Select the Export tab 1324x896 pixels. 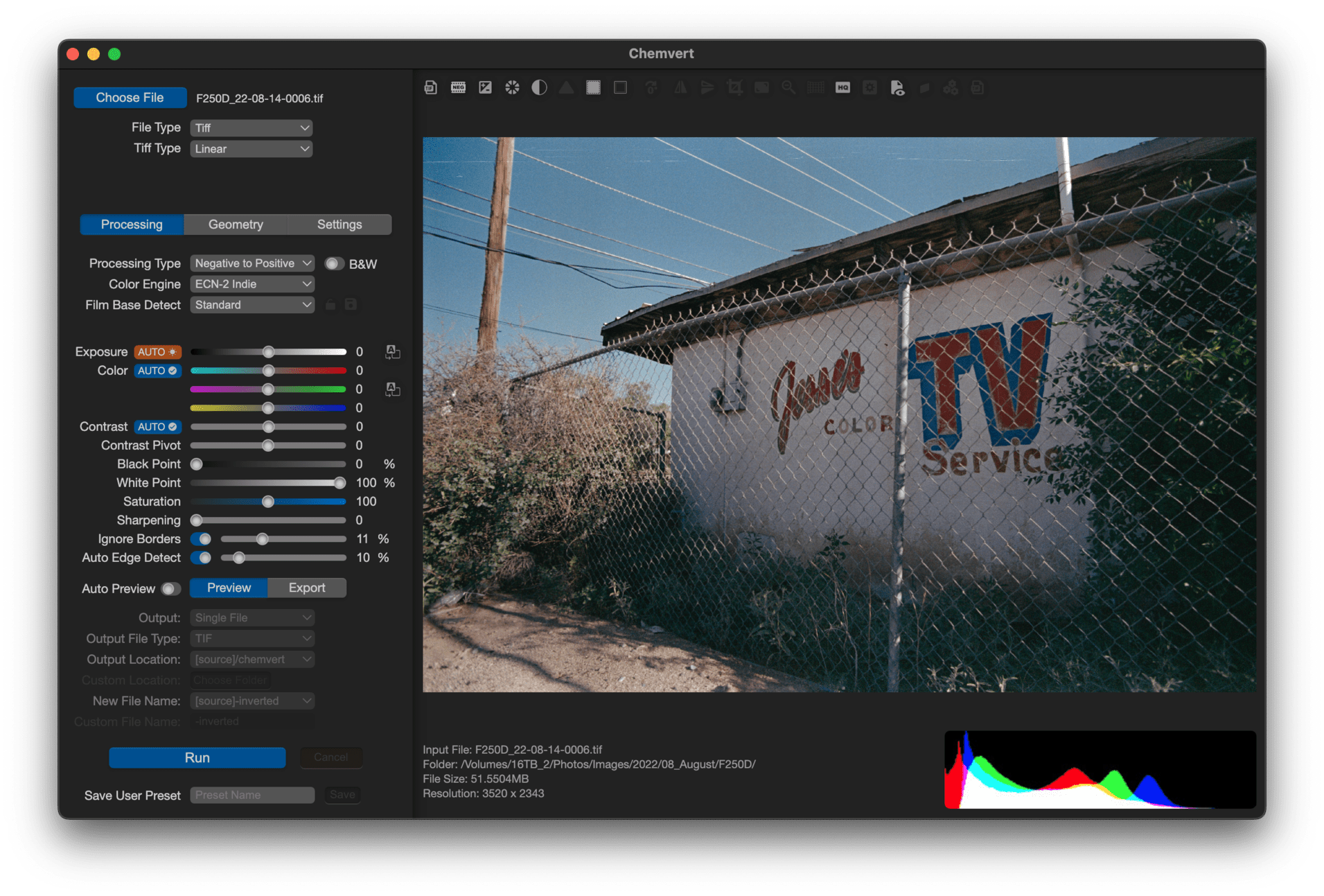click(307, 588)
